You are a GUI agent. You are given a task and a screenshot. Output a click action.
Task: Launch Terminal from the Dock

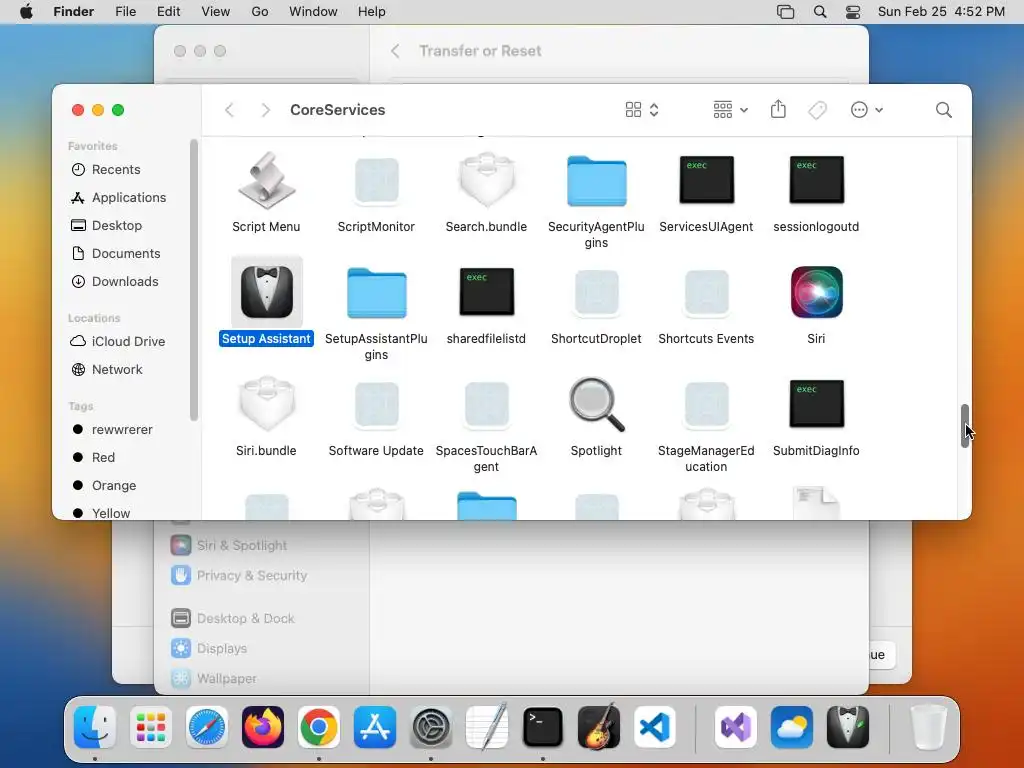[543, 727]
